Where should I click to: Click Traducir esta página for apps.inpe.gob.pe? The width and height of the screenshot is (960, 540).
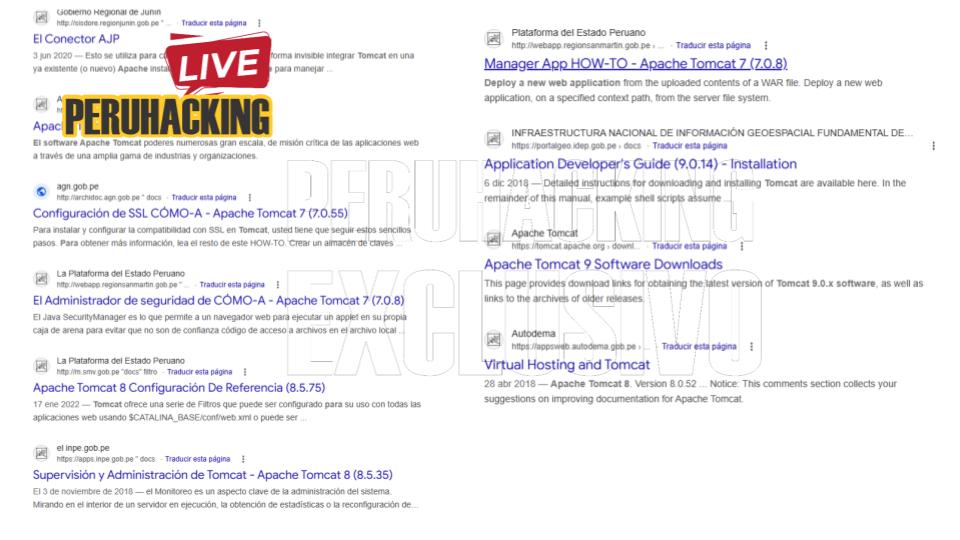click(x=198, y=459)
